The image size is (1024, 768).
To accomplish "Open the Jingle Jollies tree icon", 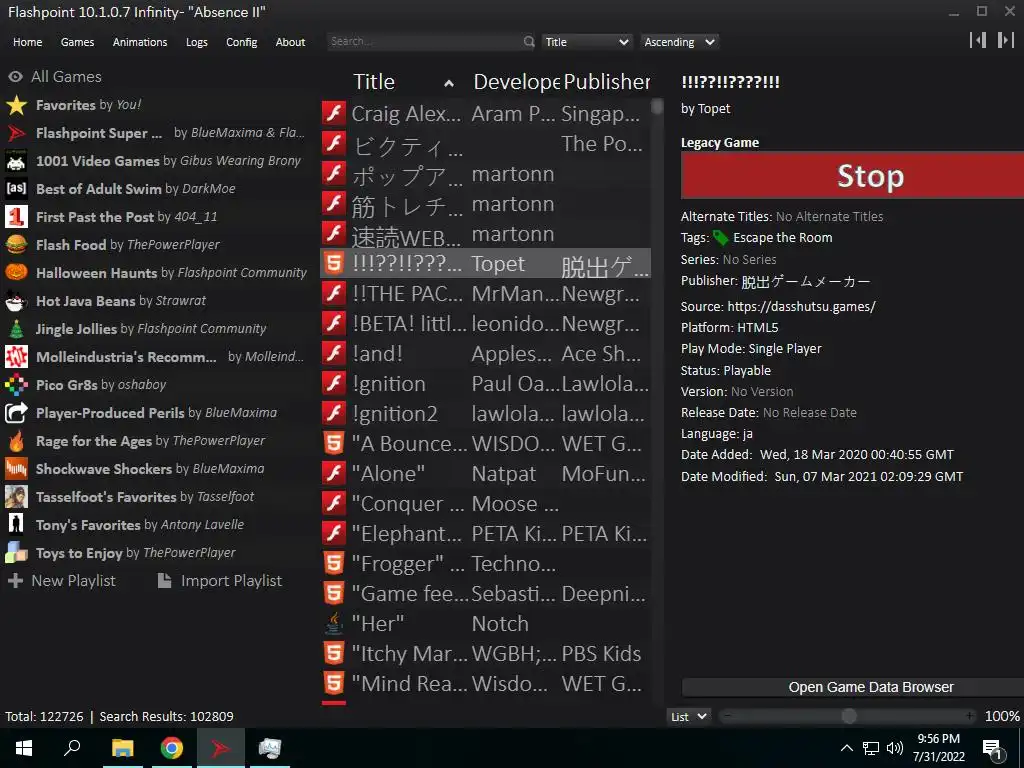I will click(x=16, y=329).
